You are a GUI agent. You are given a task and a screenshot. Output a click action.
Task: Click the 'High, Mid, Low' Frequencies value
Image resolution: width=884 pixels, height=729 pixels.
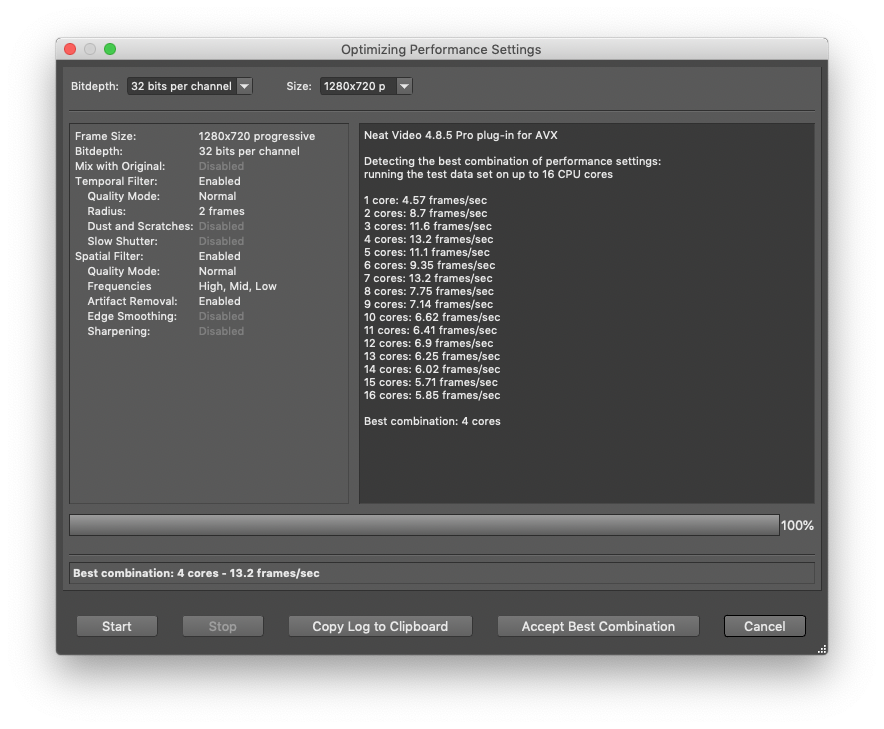click(x=237, y=286)
